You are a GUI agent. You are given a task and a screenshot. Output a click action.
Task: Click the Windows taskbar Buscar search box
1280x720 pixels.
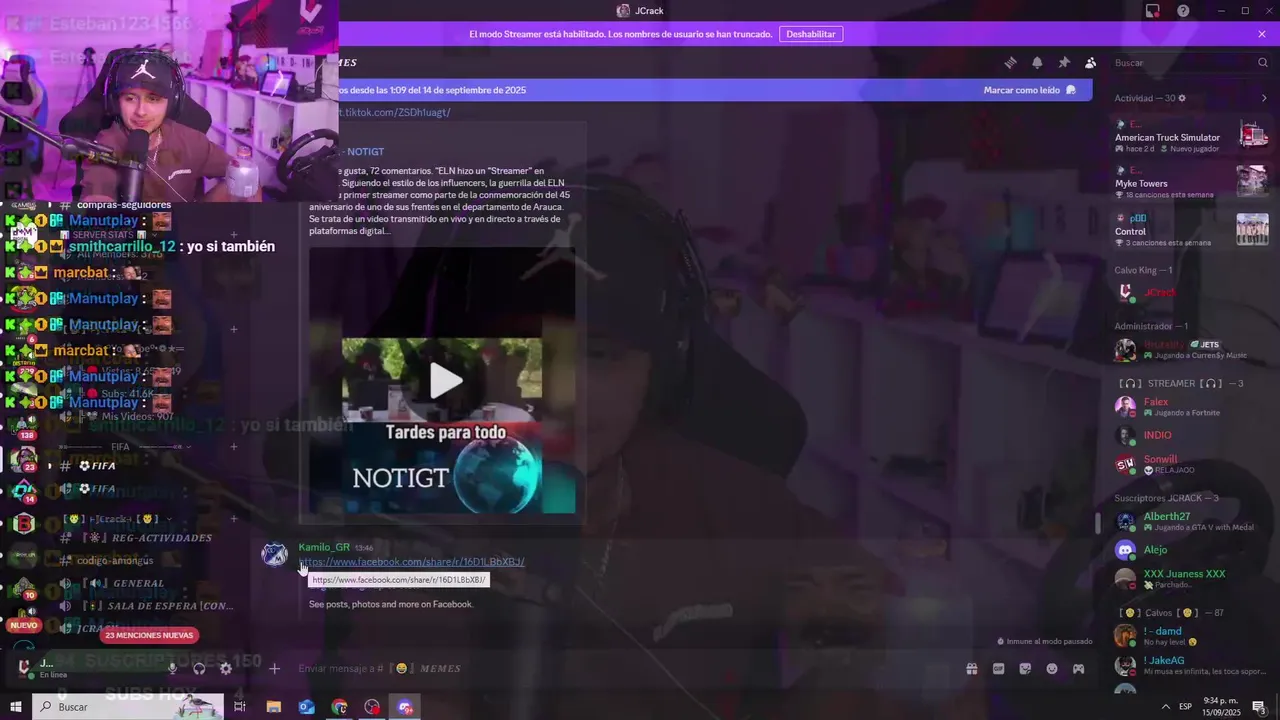[128, 707]
